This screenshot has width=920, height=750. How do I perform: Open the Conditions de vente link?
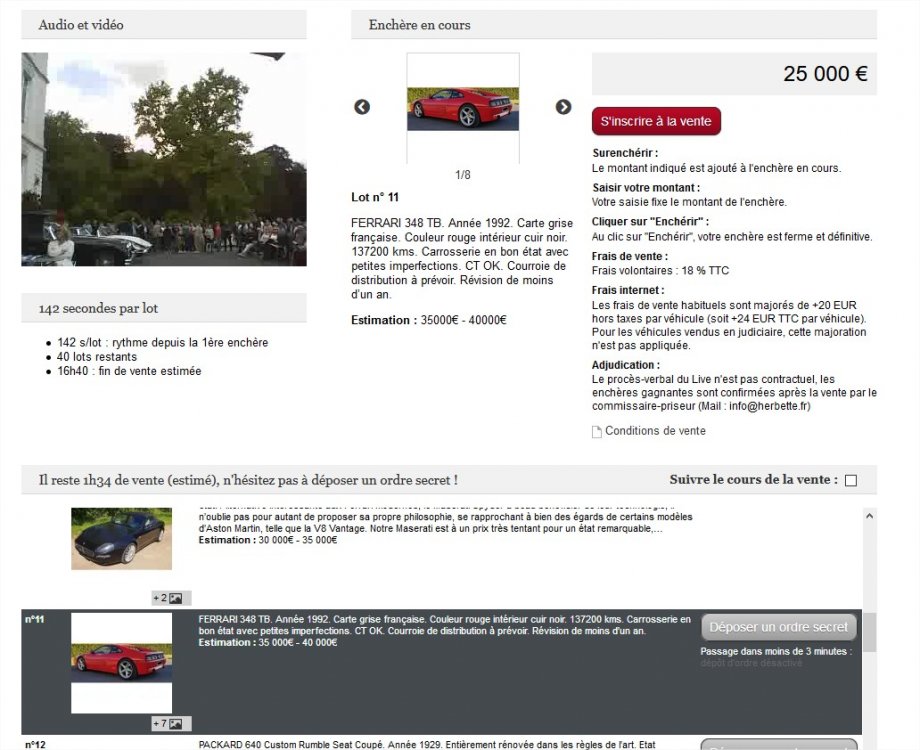pos(655,431)
